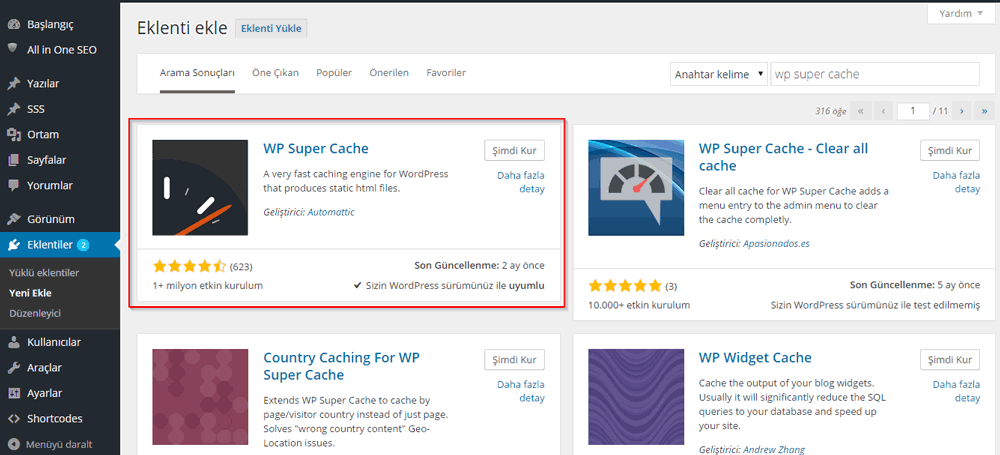Open Sayfalar from the sidebar

[47, 160]
